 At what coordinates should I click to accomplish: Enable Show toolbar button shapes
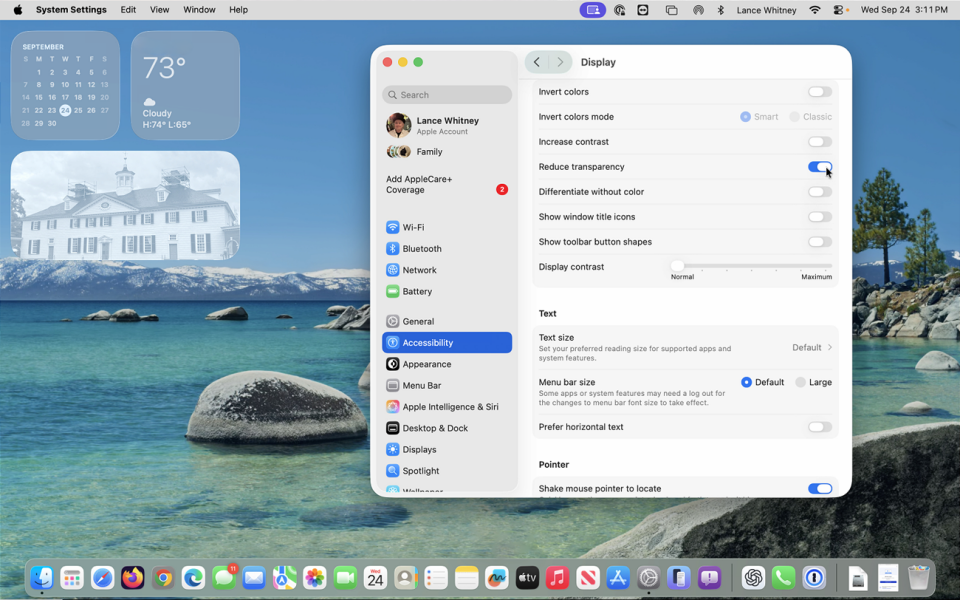[819, 242]
